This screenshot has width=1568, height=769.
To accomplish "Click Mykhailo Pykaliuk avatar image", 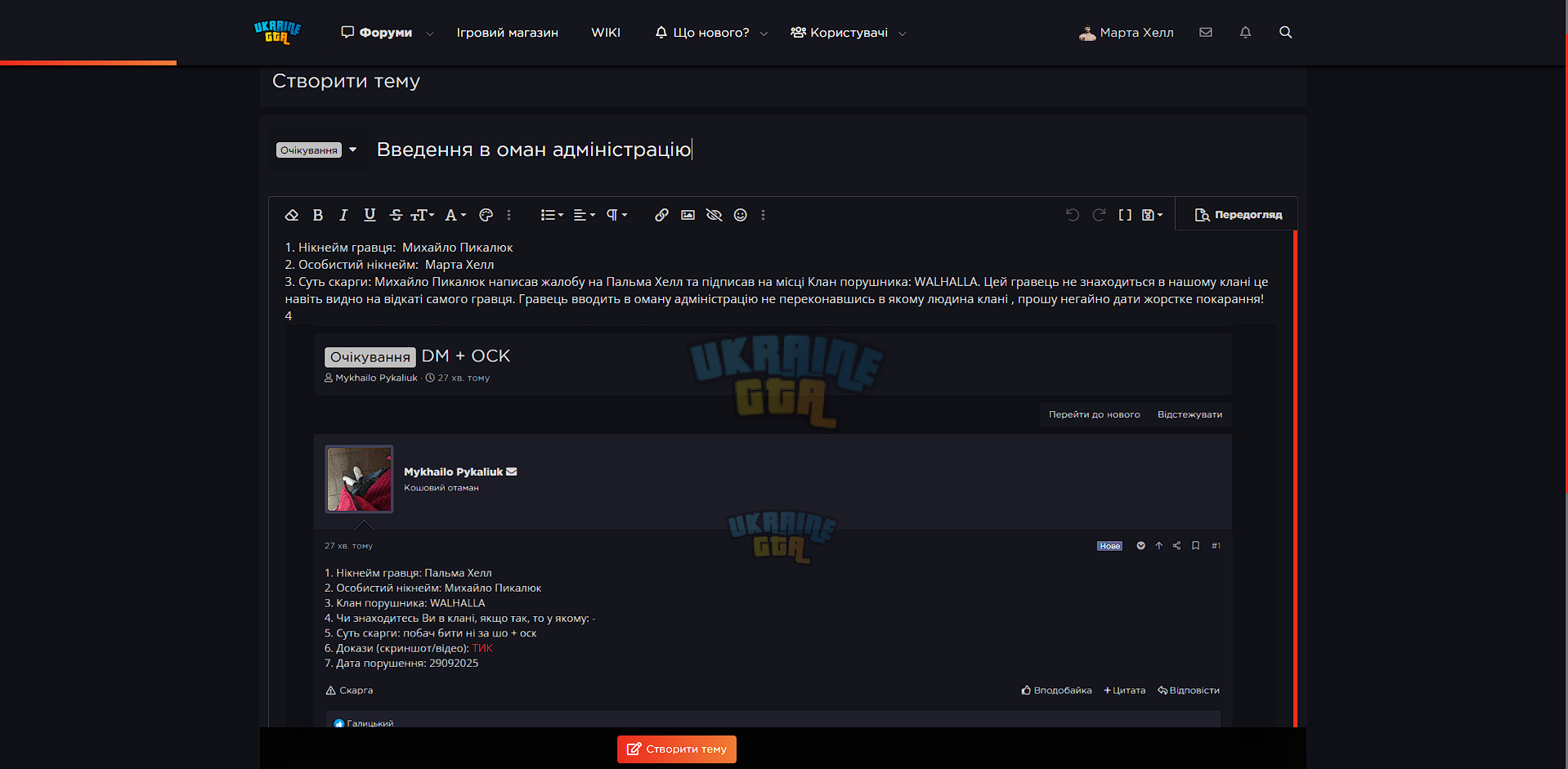I will (x=359, y=479).
